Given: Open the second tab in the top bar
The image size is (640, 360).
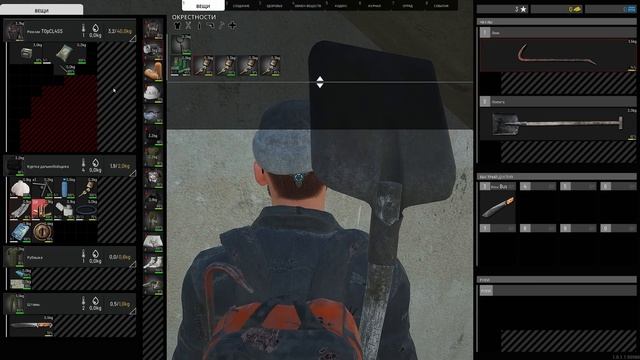Looking at the screenshot, I should click(241, 5).
